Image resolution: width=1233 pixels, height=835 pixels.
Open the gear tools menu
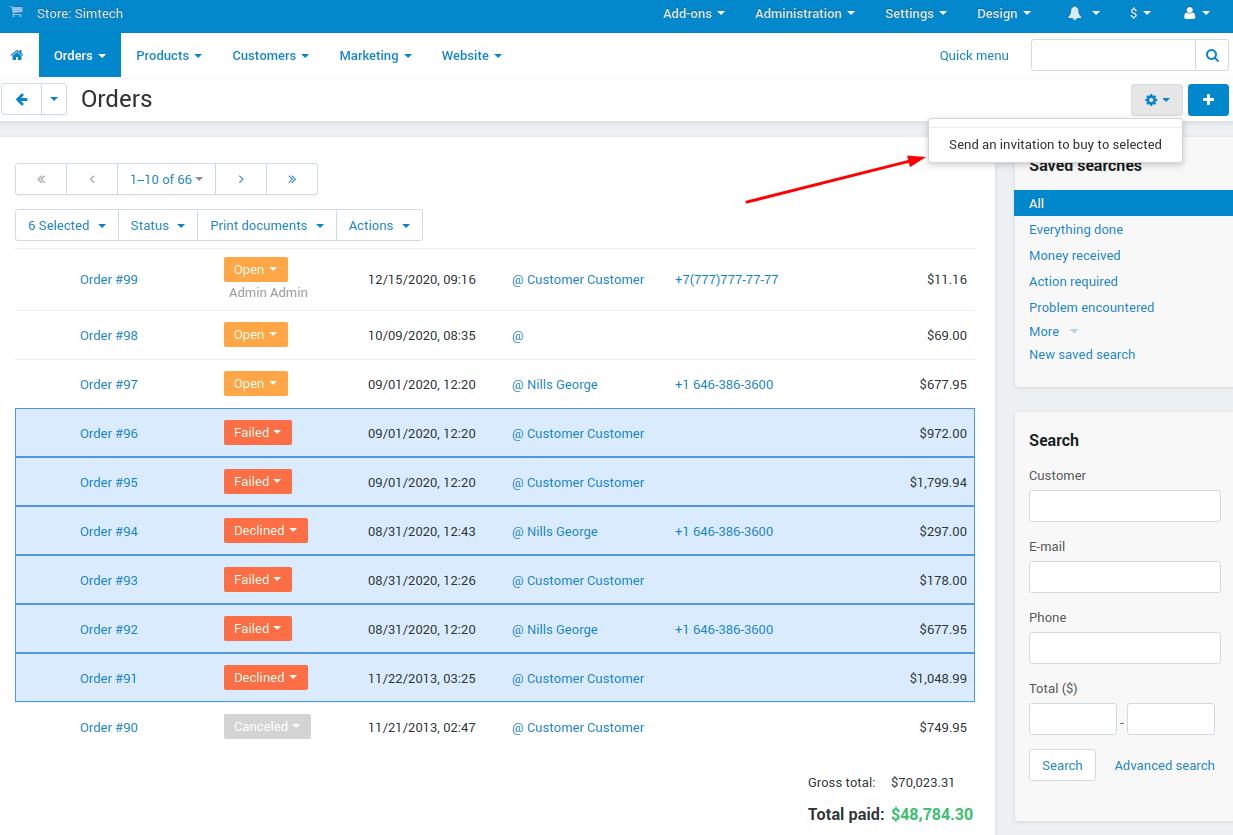1157,100
